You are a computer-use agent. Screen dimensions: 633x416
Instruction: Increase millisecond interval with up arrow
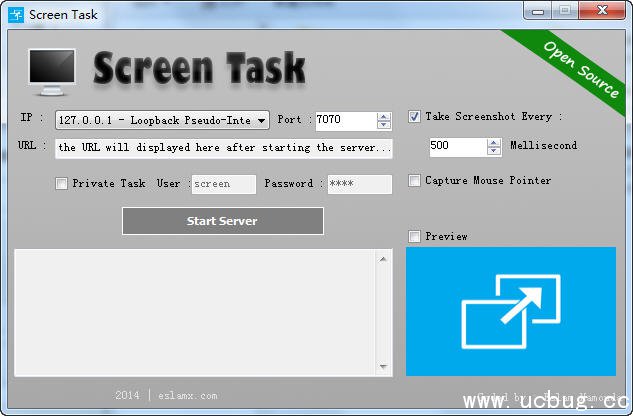coord(494,142)
